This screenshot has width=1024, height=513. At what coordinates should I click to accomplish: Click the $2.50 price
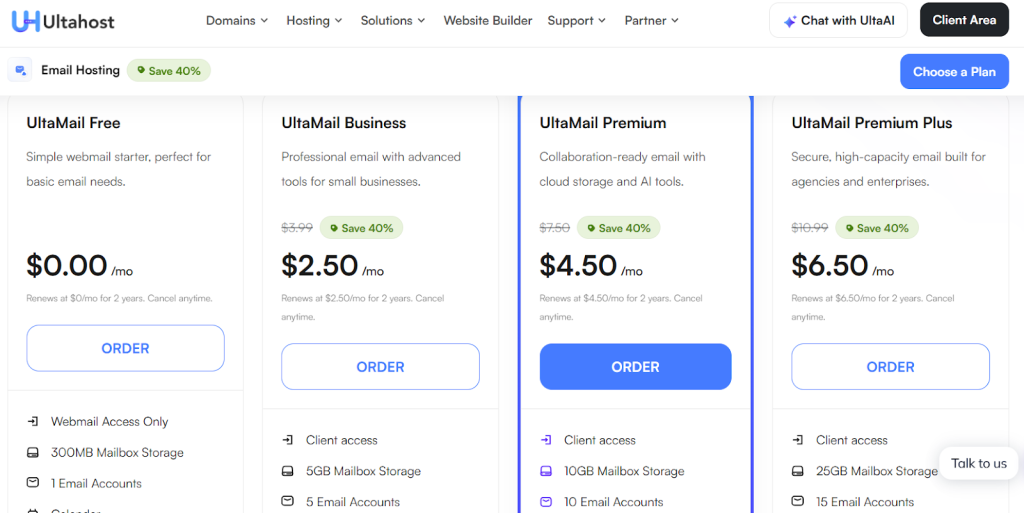coord(320,265)
